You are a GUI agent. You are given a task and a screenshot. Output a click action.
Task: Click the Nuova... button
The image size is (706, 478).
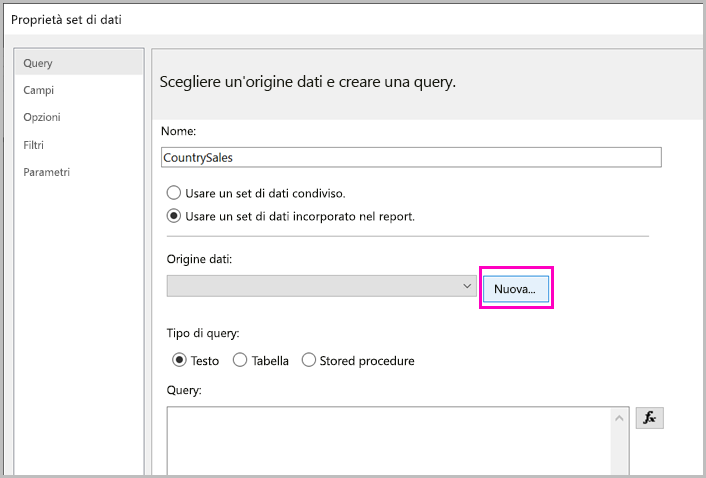tap(516, 288)
